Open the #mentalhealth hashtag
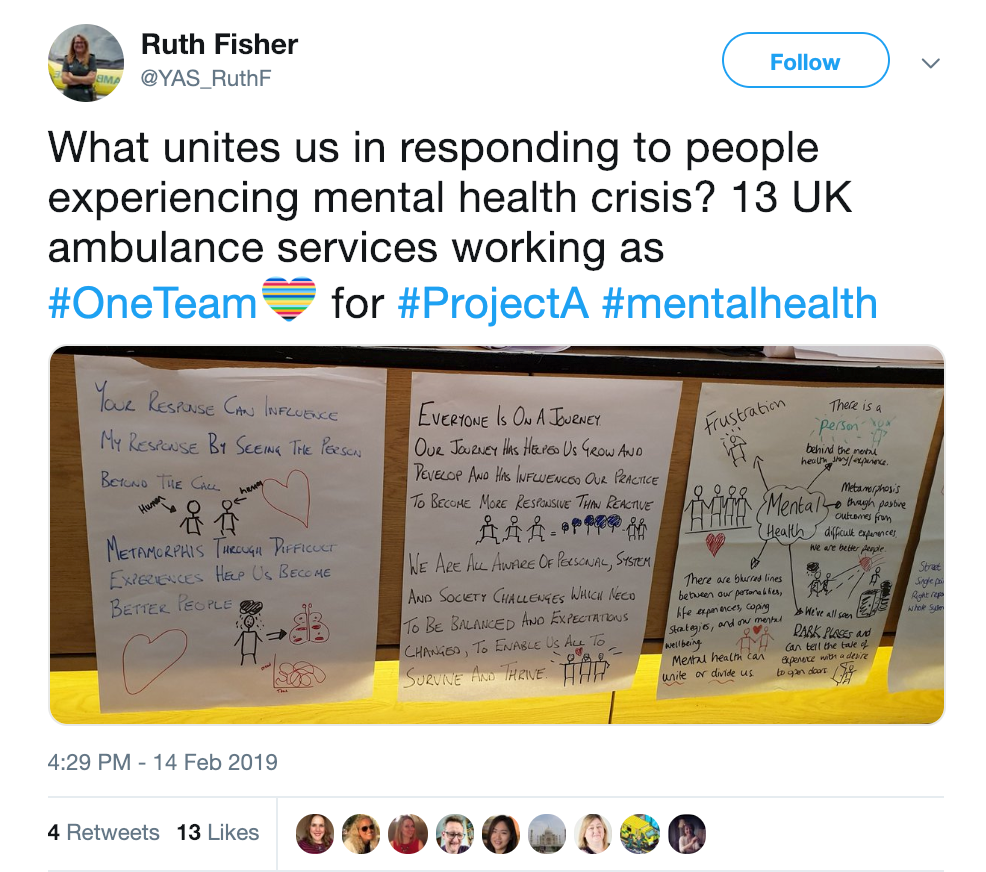986x872 pixels. pyautogui.click(x=740, y=303)
